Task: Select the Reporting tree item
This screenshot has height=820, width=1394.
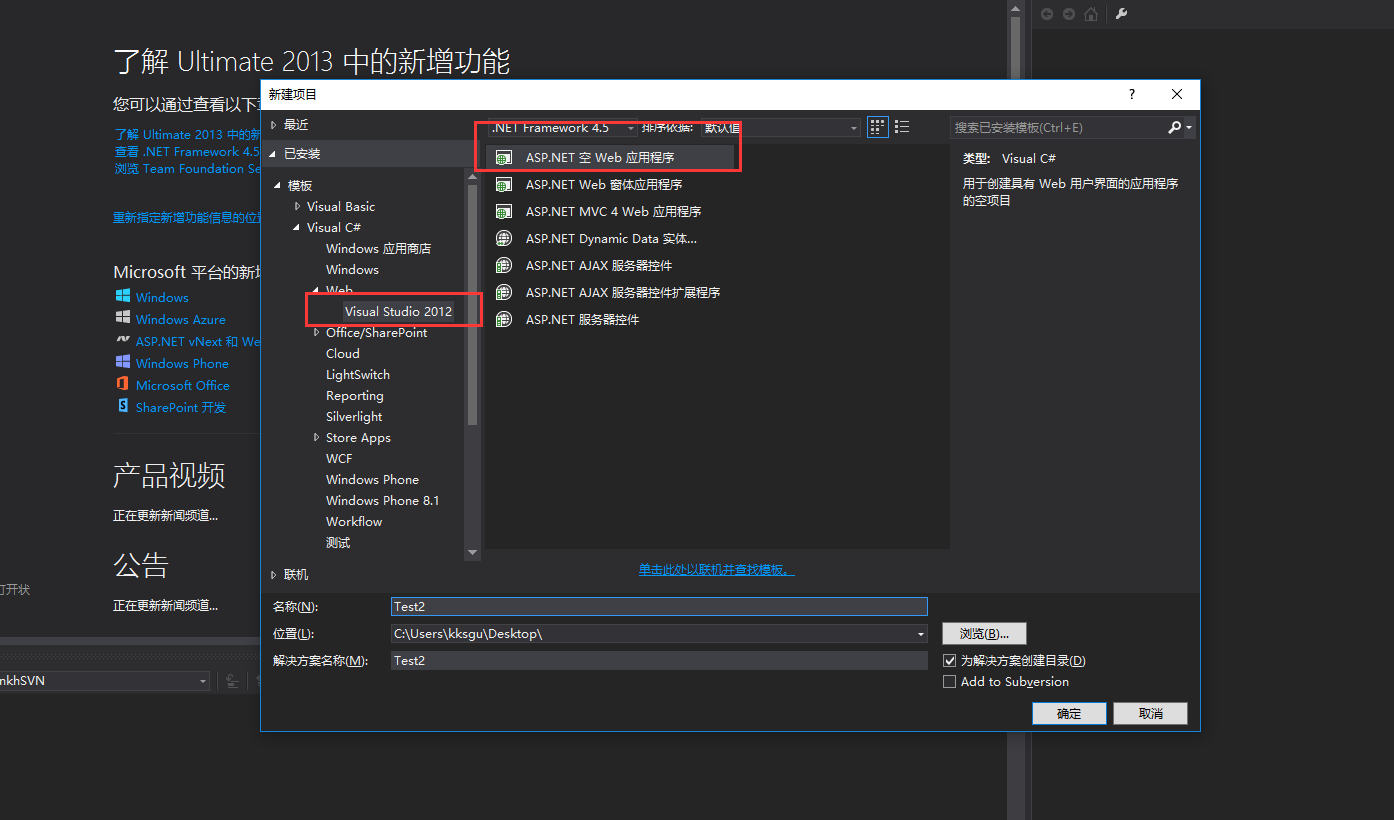Action: 355,396
